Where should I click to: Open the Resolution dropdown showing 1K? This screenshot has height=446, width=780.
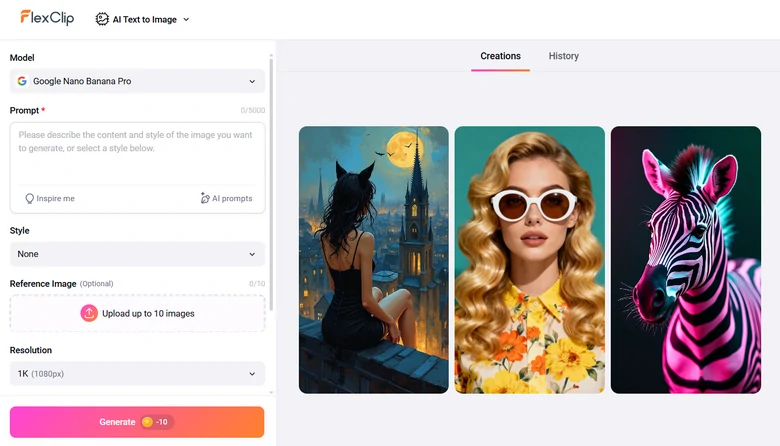tap(137, 373)
